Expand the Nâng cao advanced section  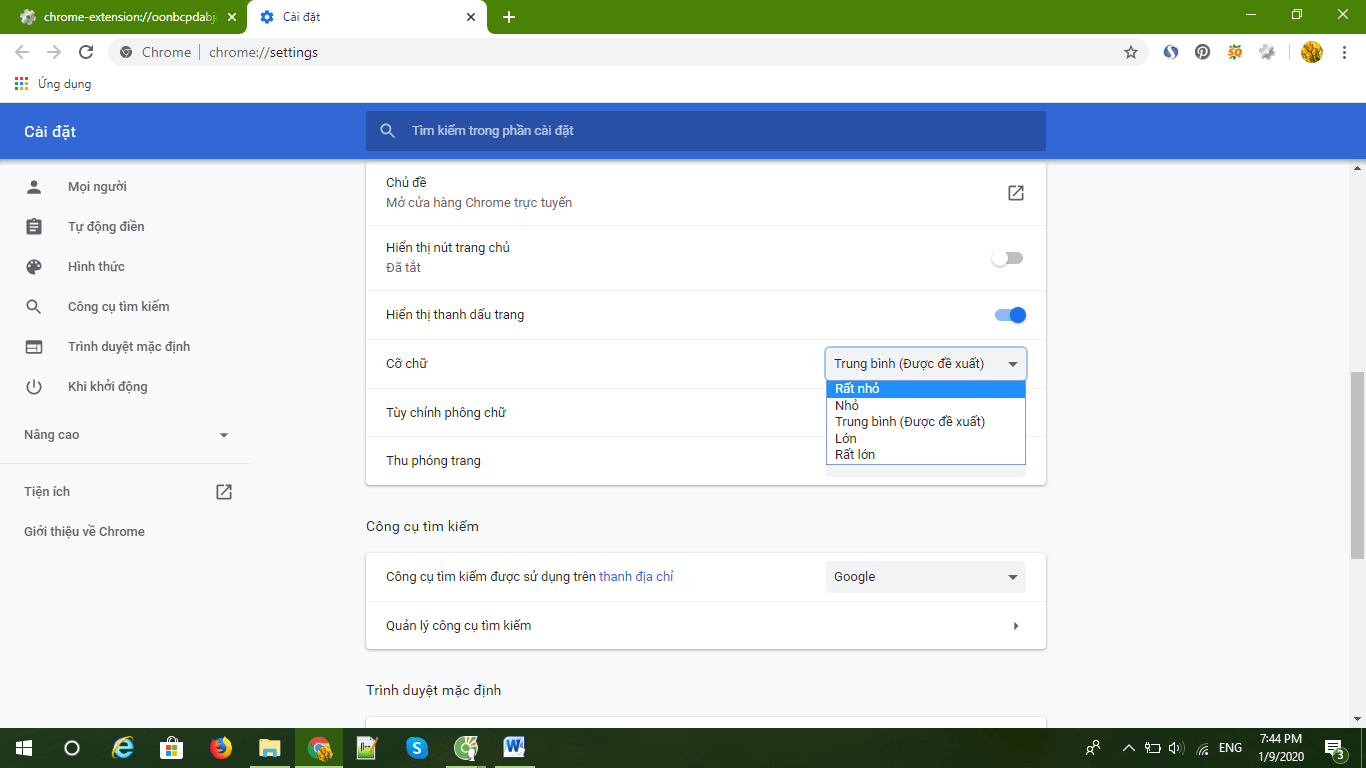pyautogui.click(x=126, y=435)
